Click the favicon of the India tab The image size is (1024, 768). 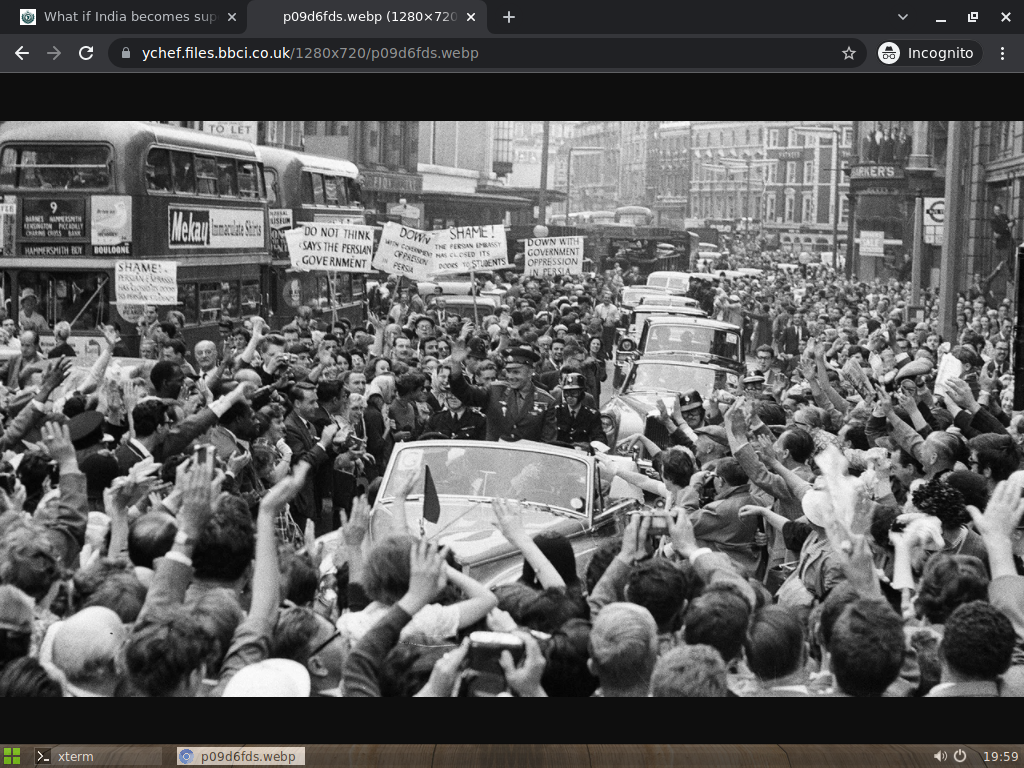coord(28,17)
